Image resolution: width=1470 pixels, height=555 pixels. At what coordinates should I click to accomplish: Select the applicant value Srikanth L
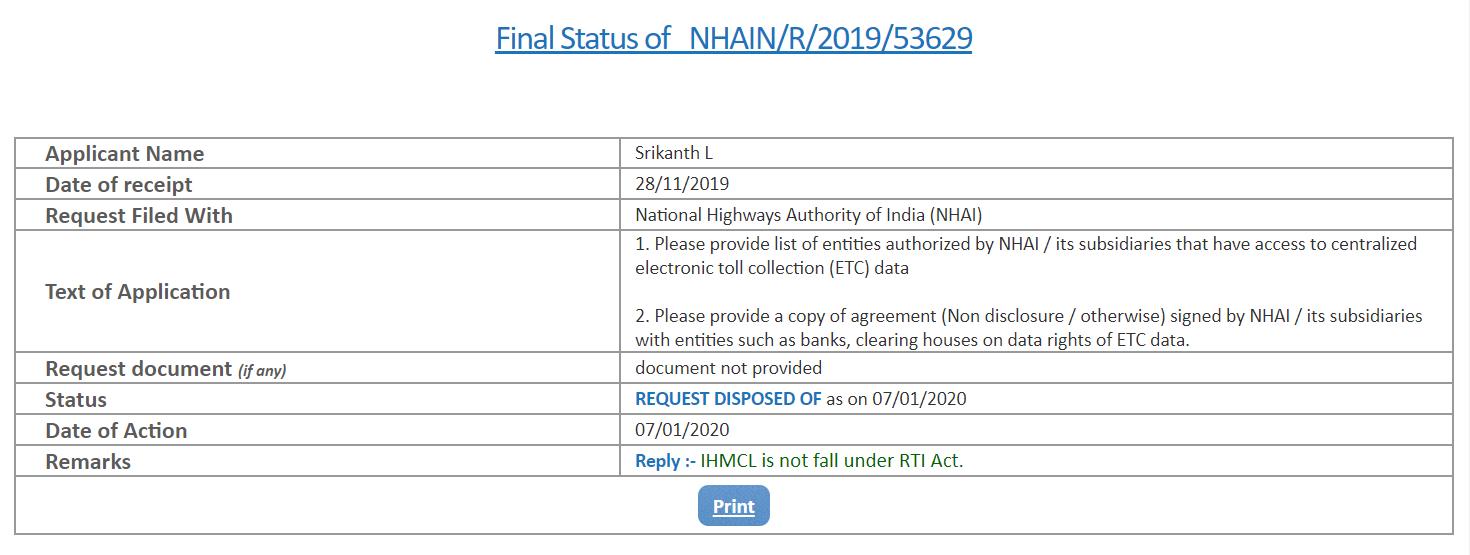pyautogui.click(x=674, y=154)
